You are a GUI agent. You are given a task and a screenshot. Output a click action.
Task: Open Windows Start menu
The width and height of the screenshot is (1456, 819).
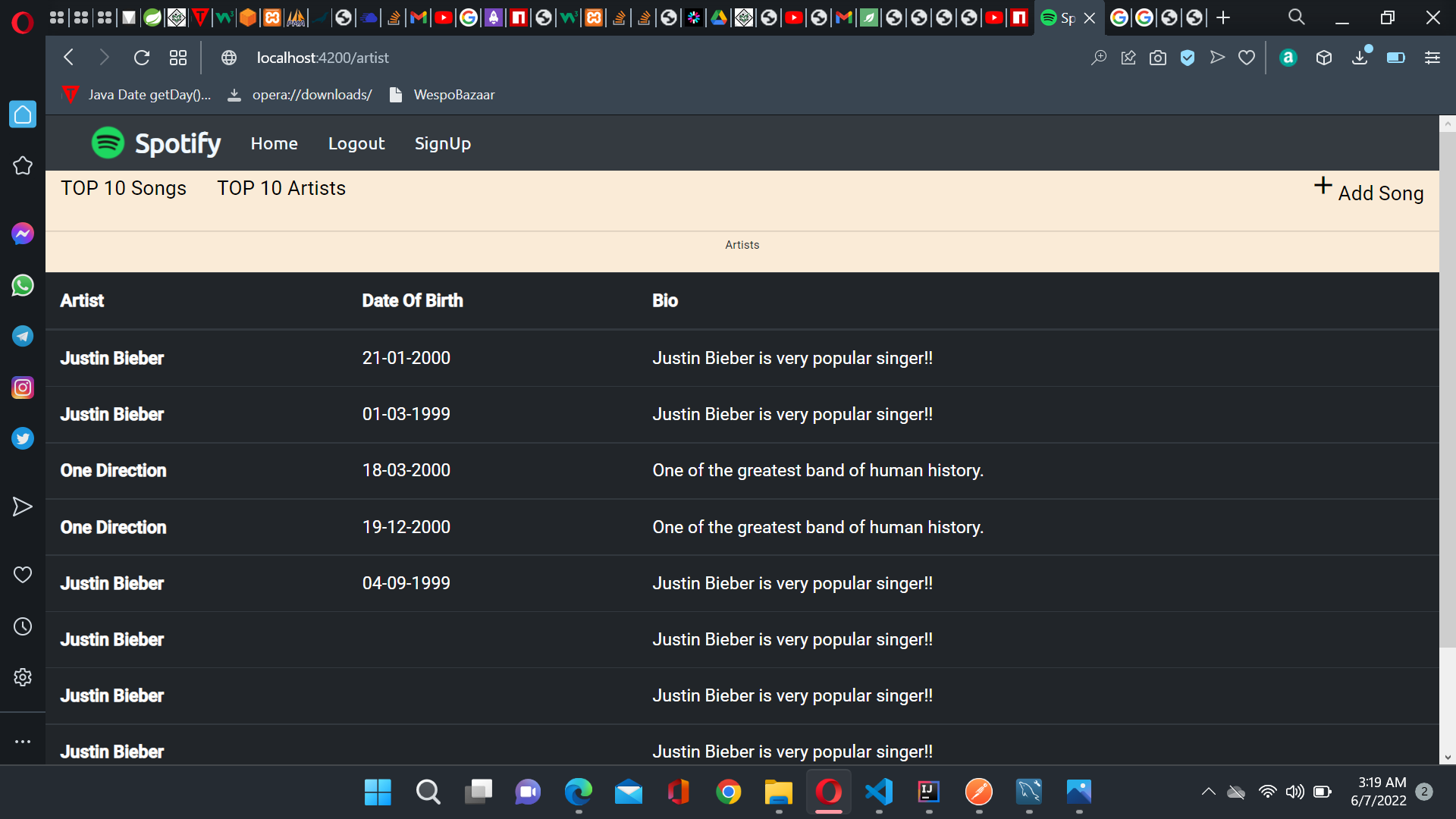[378, 792]
